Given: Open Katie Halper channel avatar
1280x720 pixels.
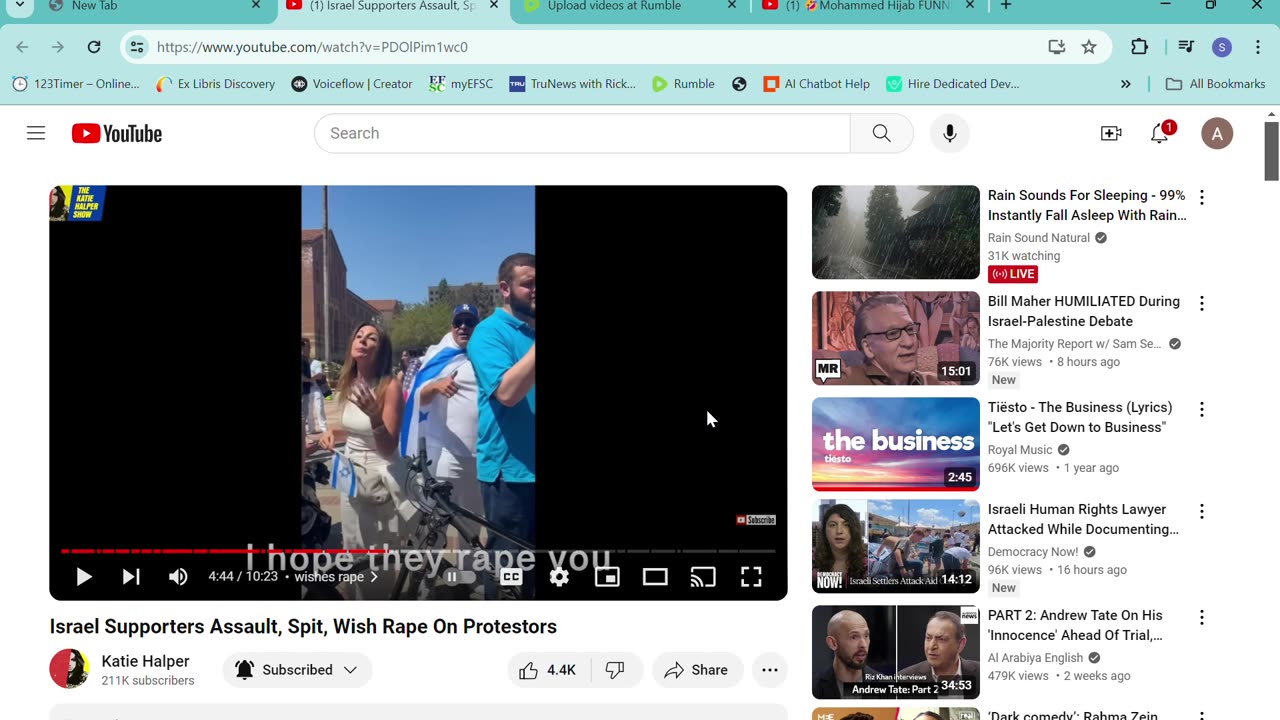Looking at the screenshot, I should tap(69, 669).
